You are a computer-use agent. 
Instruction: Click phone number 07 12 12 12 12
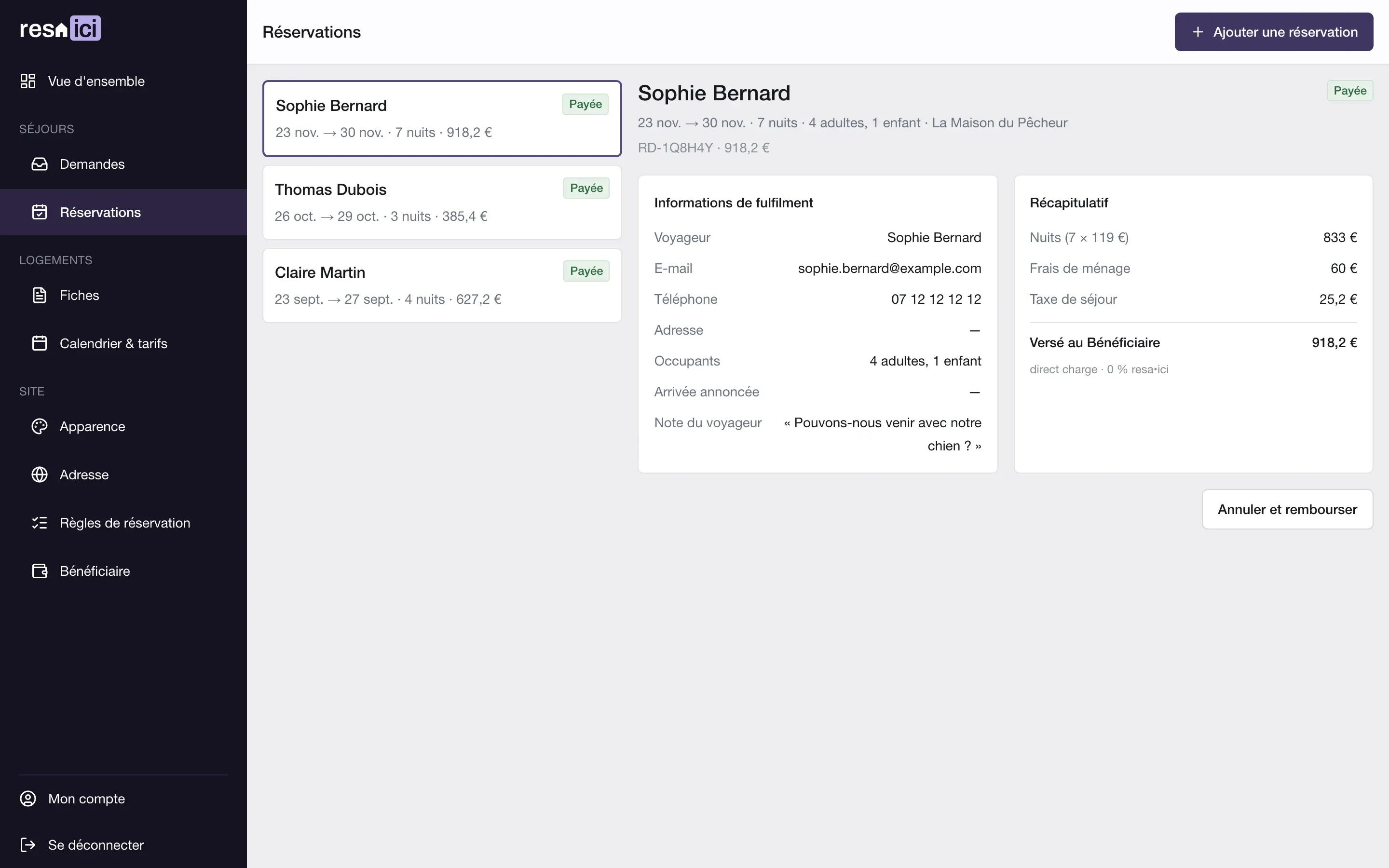tap(936, 299)
